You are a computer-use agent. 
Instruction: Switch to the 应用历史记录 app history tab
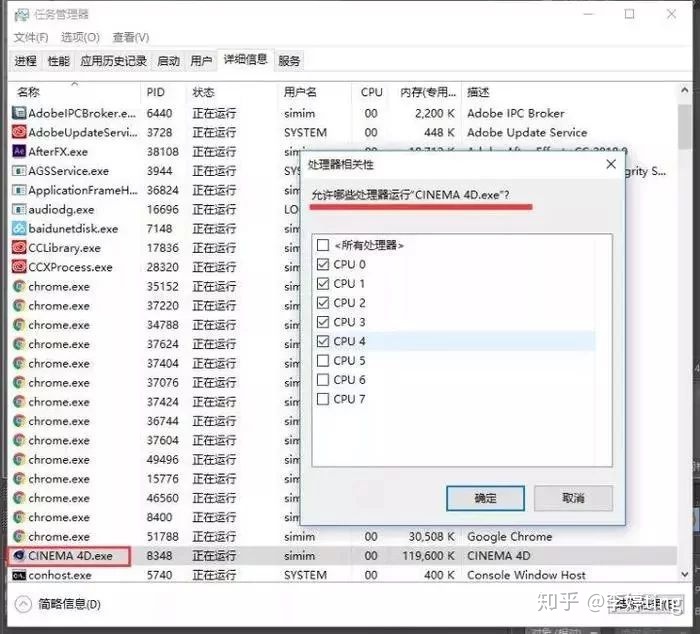coord(113,61)
